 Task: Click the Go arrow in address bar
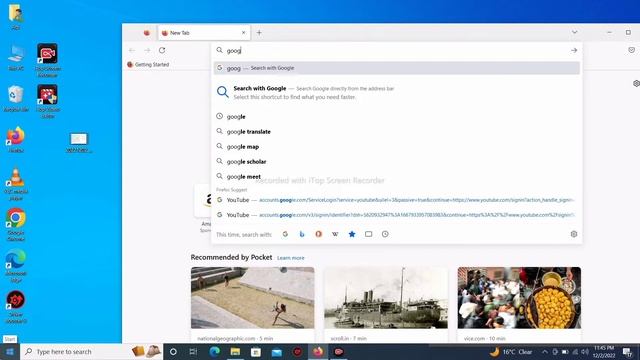(x=574, y=50)
